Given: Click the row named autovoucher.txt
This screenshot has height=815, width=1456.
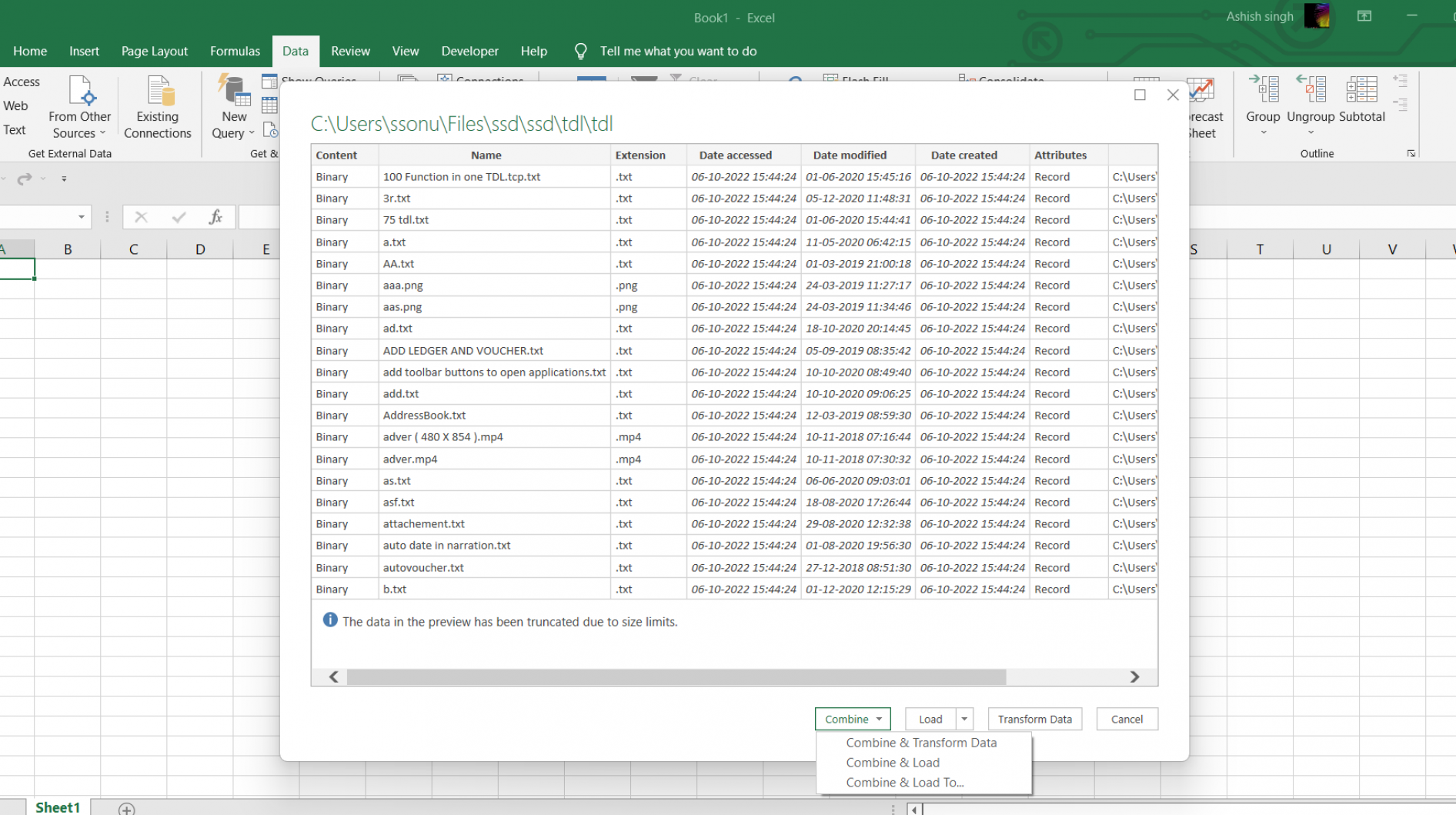Looking at the screenshot, I should coord(734,567).
